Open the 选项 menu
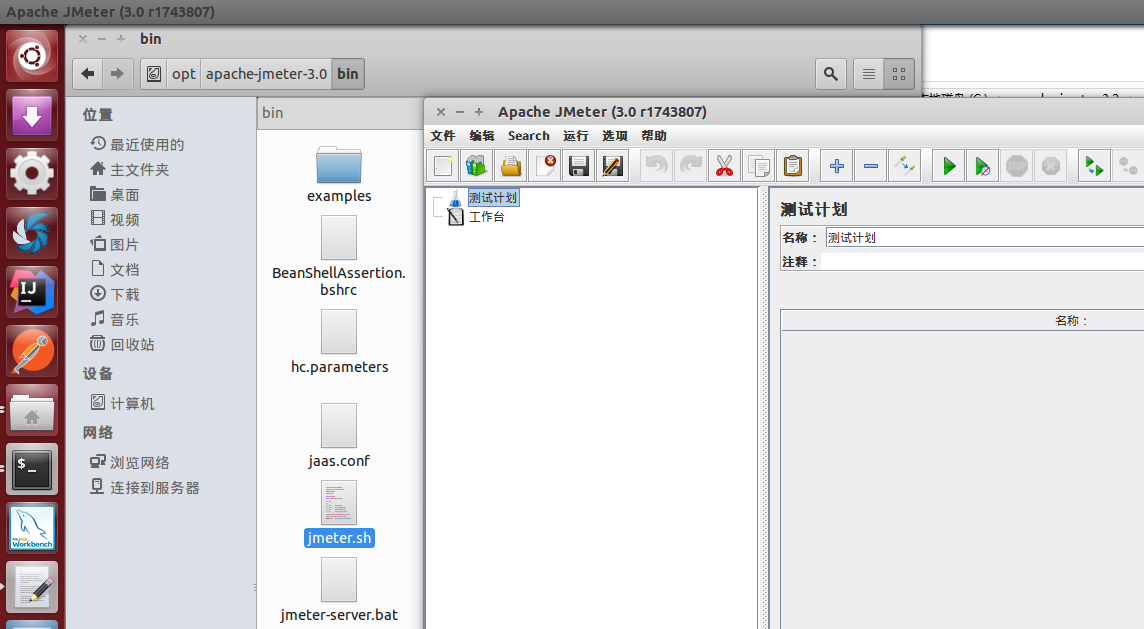Image resolution: width=1144 pixels, height=629 pixels. click(614, 136)
